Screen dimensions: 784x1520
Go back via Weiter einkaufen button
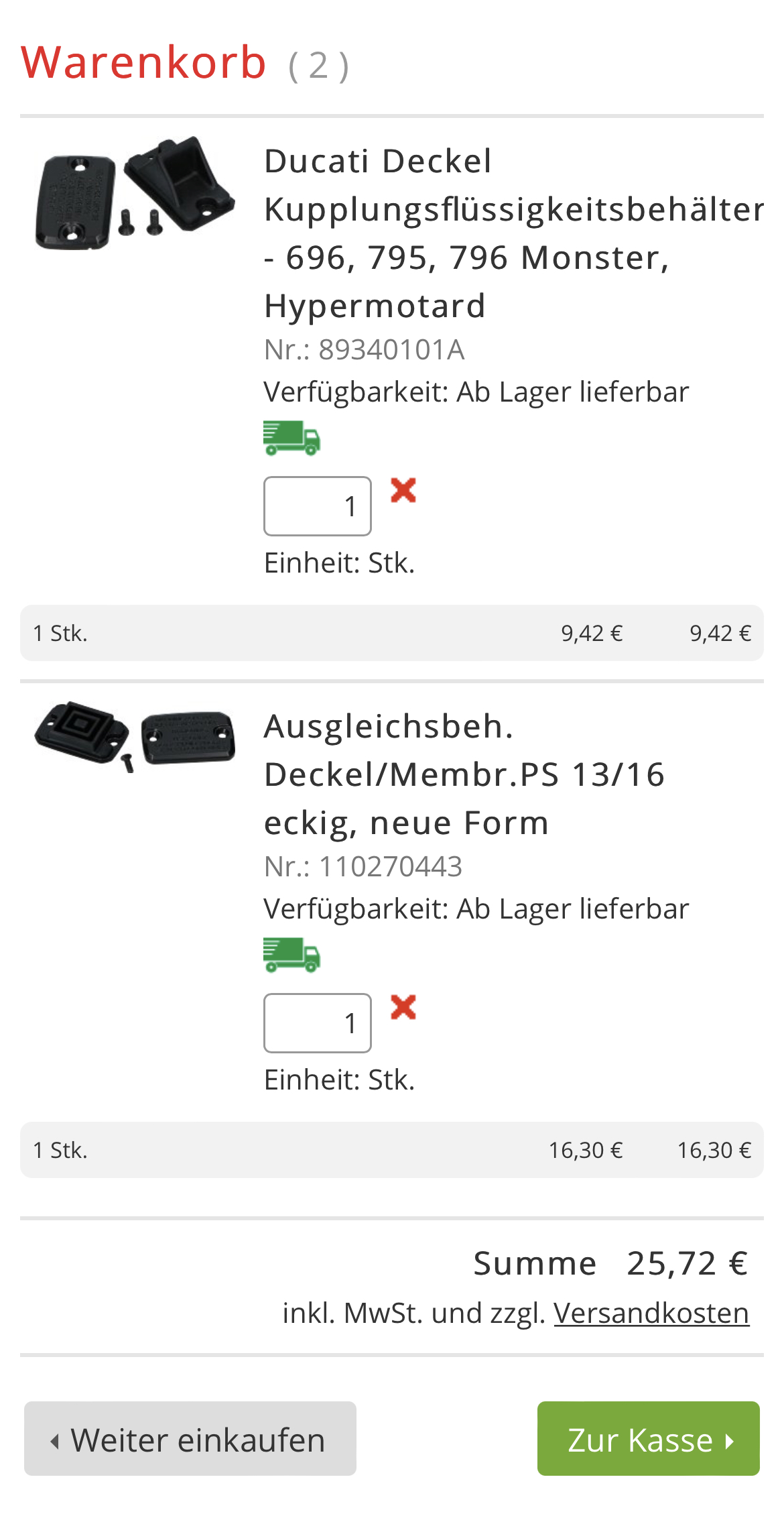[x=190, y=1439]
